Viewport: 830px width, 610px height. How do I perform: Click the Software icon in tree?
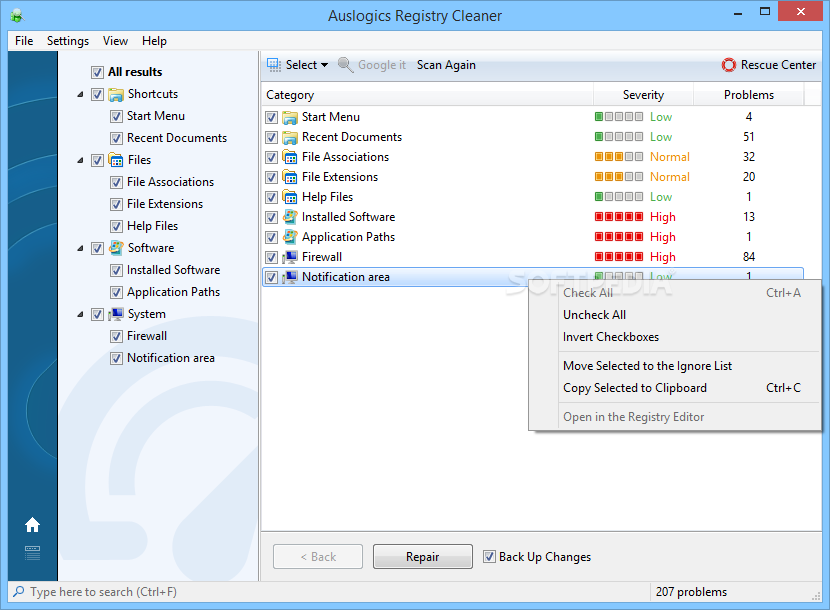(116, 248)
